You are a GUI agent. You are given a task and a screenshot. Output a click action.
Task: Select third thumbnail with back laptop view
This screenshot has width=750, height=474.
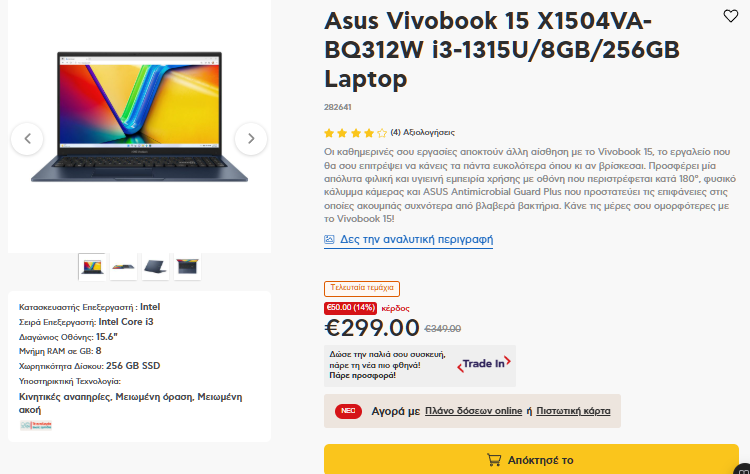pos(155,266)
